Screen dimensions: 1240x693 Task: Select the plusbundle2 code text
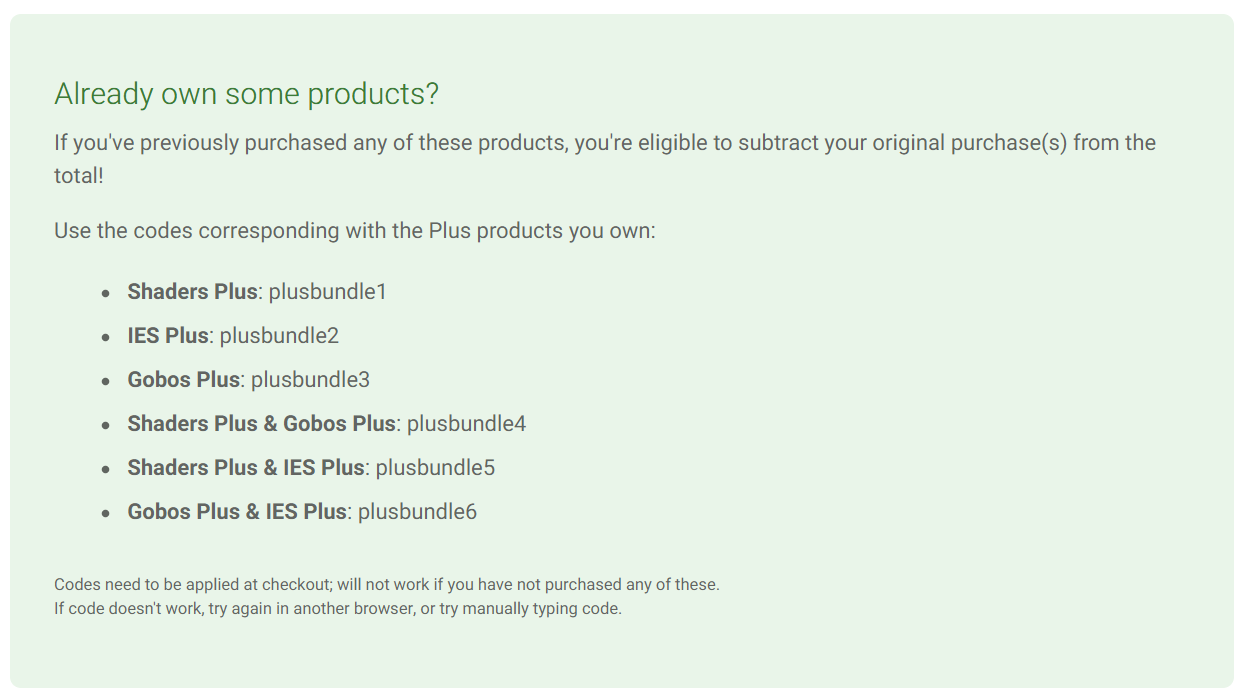(280, 336)
